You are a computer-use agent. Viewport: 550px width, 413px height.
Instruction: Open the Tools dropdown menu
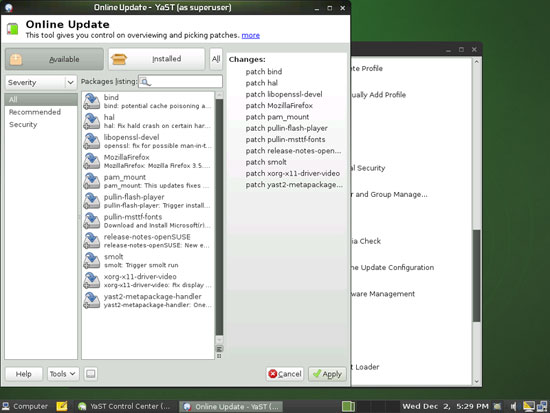63,374
